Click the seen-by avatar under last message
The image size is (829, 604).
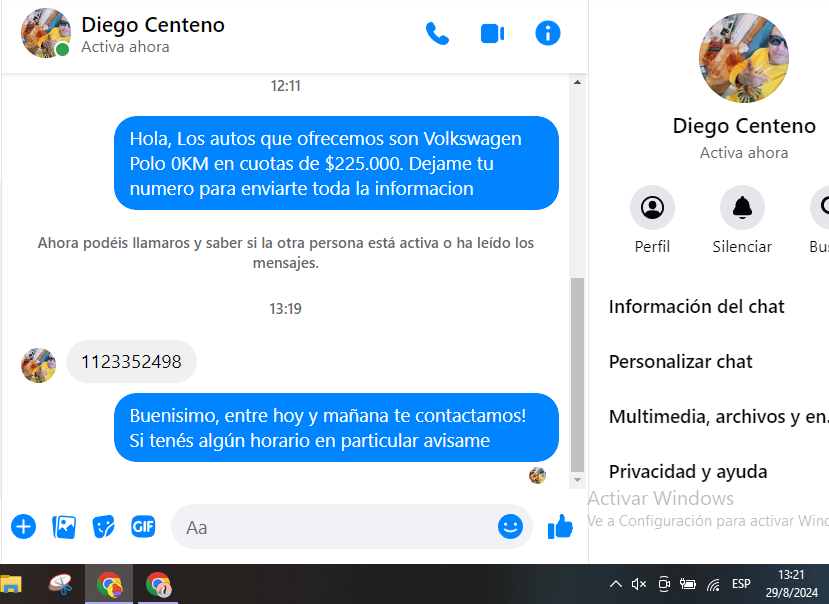point(537,475)
